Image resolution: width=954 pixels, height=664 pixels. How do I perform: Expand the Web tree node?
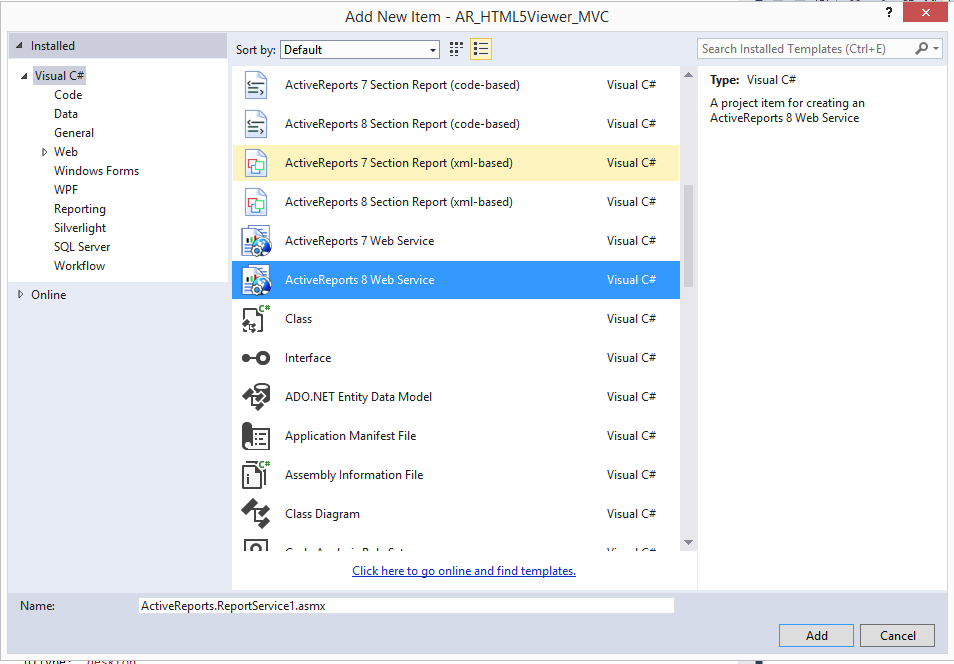tap(44, 152)
